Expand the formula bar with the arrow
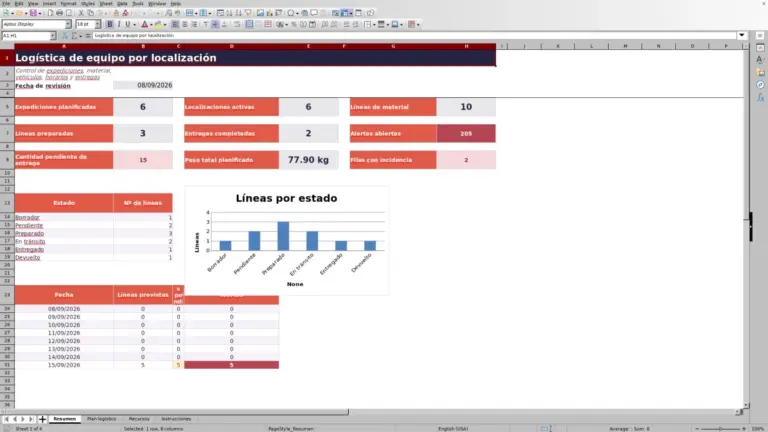The width and height of the screenshot is (768, 432). coord(742,35)
